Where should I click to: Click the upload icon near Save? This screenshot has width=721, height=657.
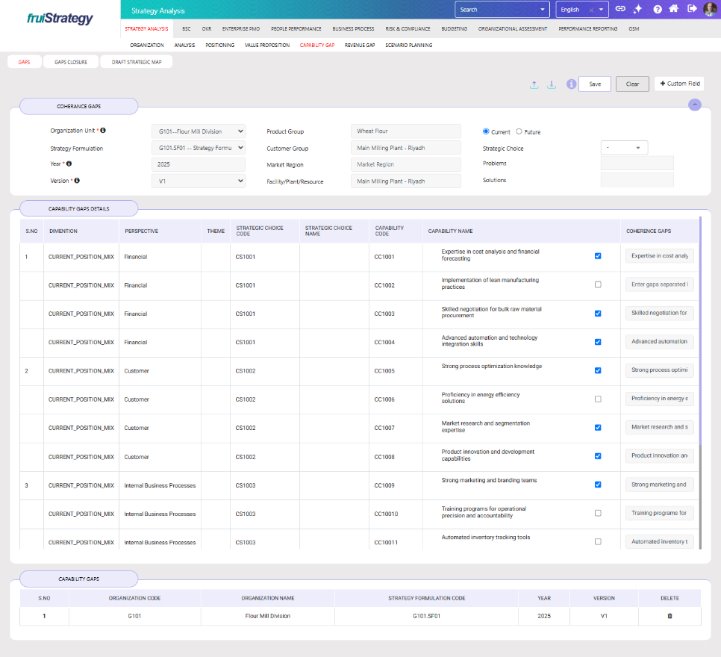click(x=534, y=84)
